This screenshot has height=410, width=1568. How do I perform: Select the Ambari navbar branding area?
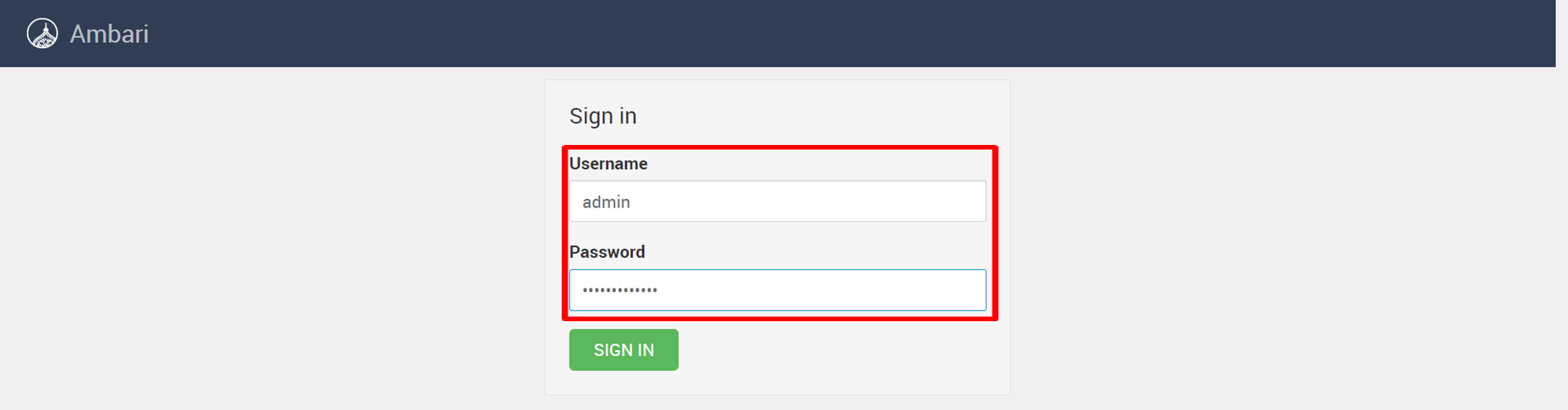(x=87, y=33)
